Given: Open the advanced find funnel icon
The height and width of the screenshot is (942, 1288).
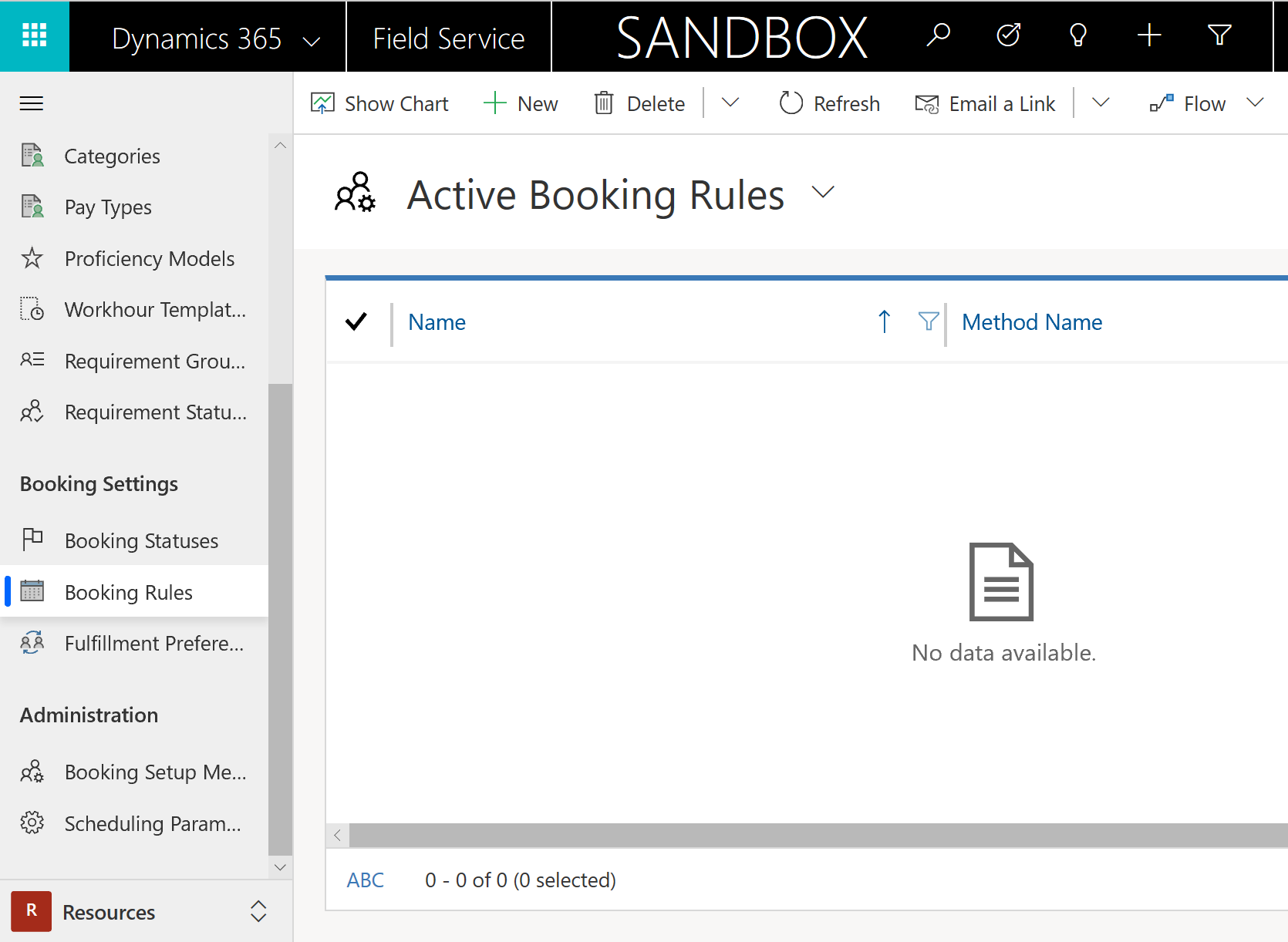Looking at the screenshot, I should pyautogui.click(x=1219, y=35).
